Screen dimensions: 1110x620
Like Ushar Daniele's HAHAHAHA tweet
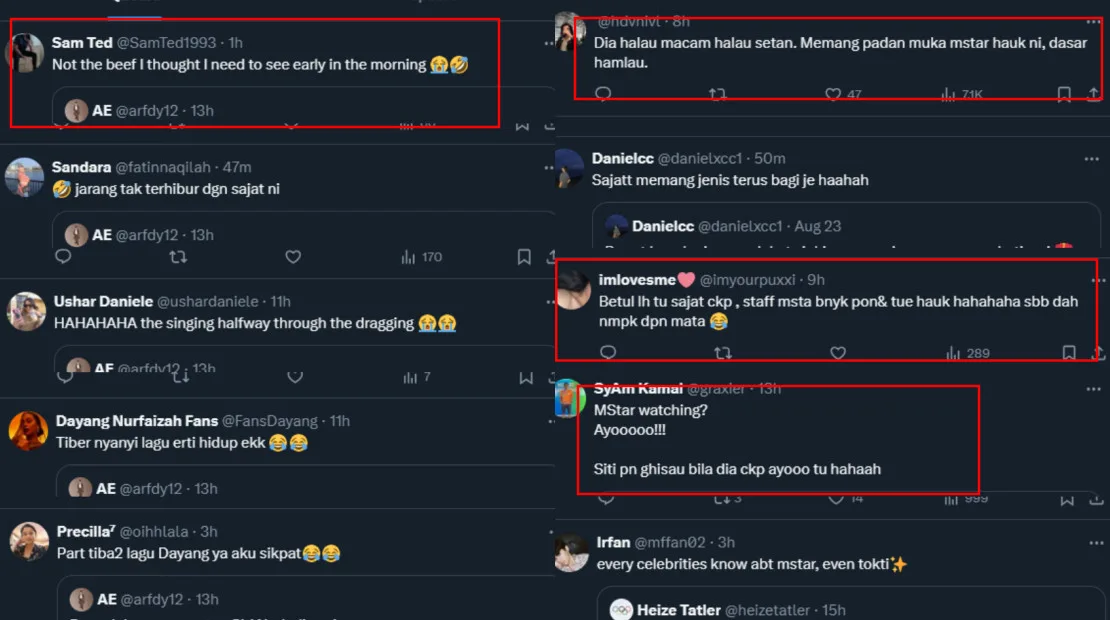point(295,377)
